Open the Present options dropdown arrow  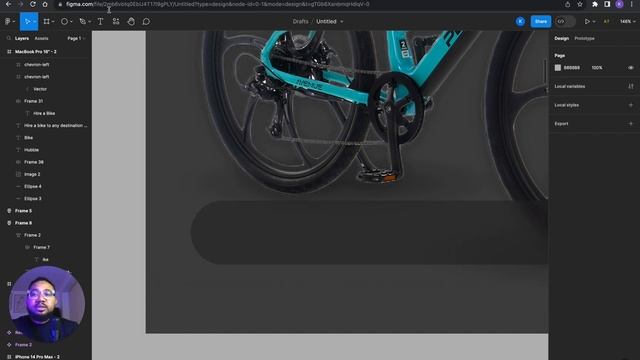click(x=594, y=22)
